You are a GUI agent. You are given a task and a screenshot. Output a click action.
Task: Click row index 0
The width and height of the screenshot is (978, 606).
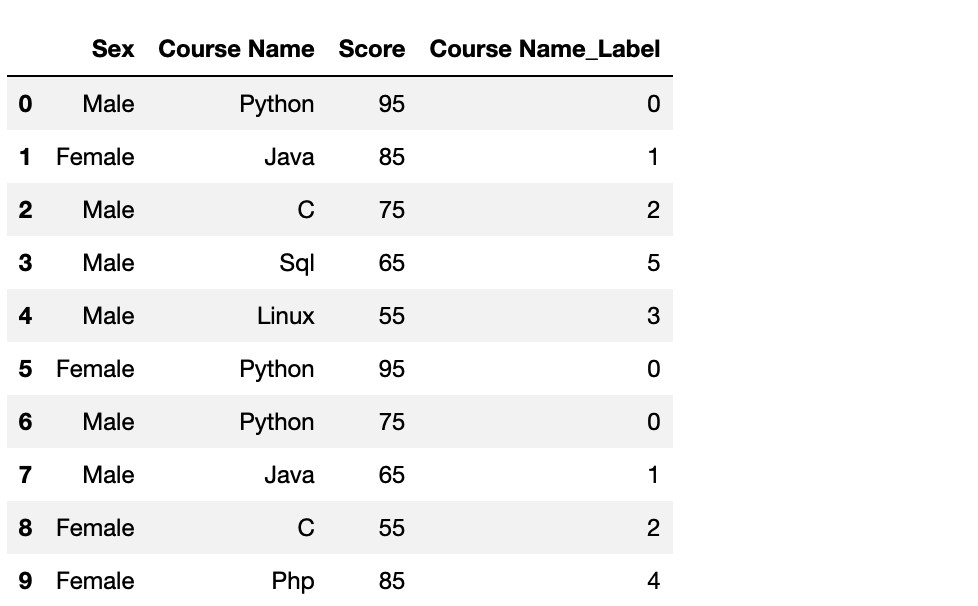[25, 104]
